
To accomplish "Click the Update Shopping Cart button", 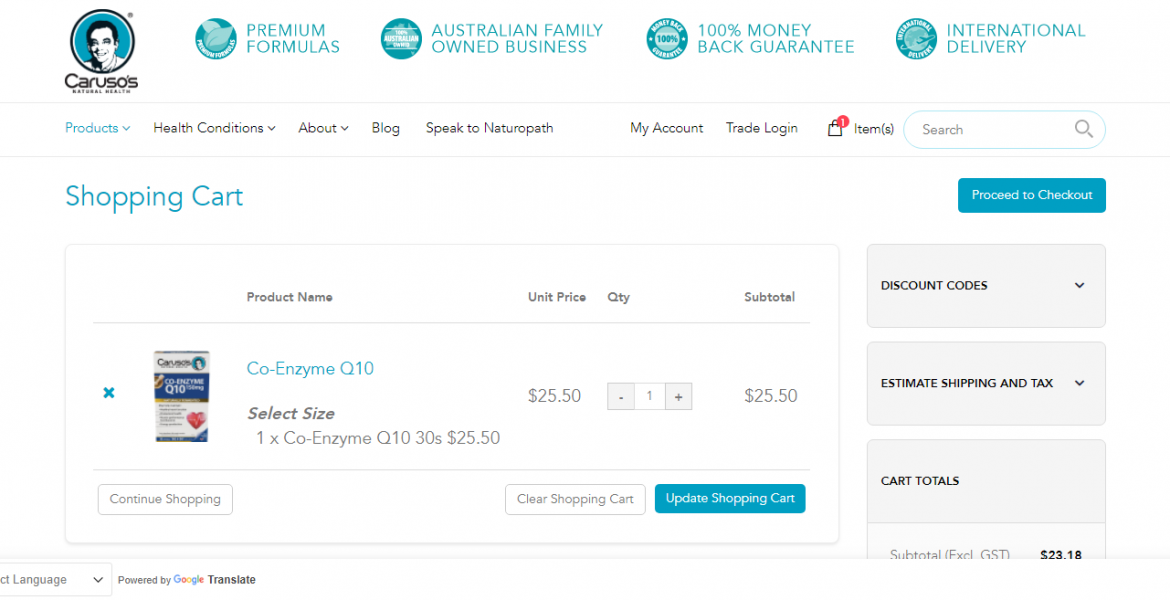I will (x=729, y=499).
